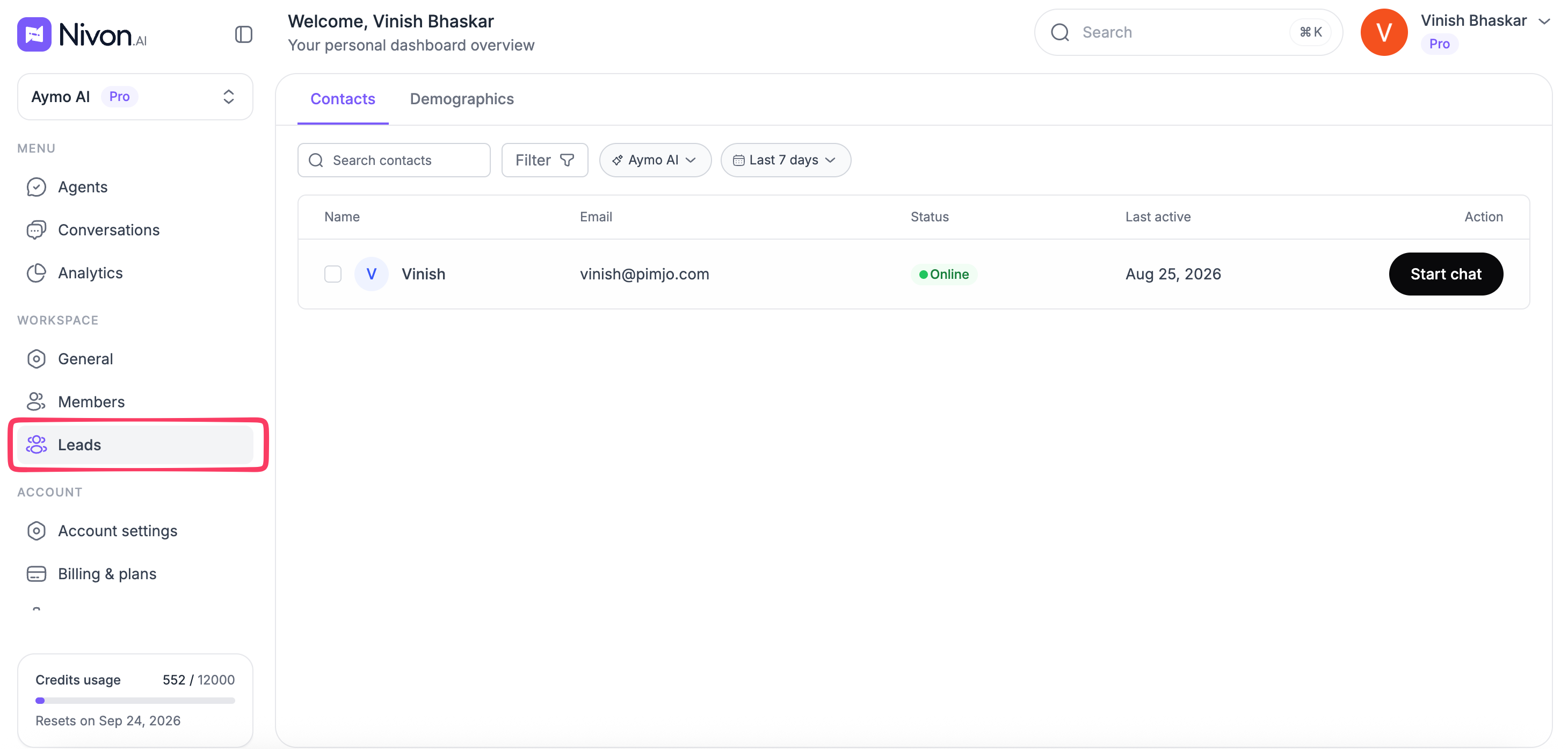Open Analytics from the menu
The height and width of the screenshot is (749, 1568).
[135, 273]
